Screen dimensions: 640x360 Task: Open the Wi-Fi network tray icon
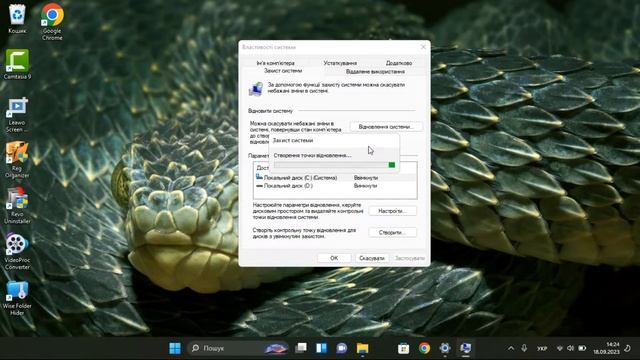[560, 348]
